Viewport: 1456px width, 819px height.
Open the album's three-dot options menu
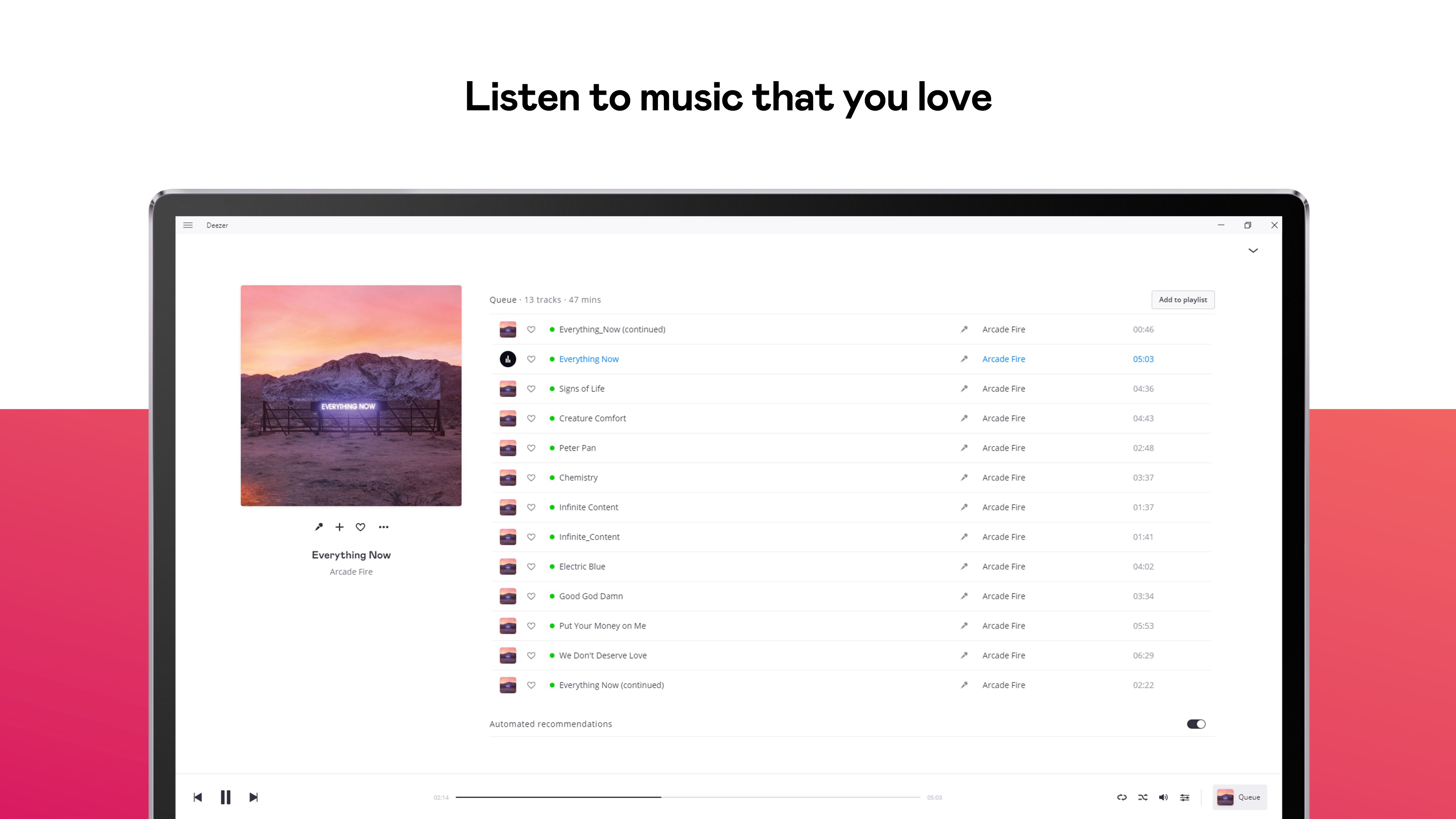click(x=384, y=527)
